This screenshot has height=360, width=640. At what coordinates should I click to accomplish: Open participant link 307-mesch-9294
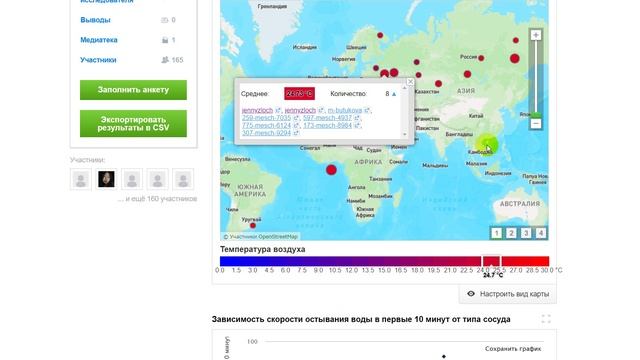coord(267,133)
